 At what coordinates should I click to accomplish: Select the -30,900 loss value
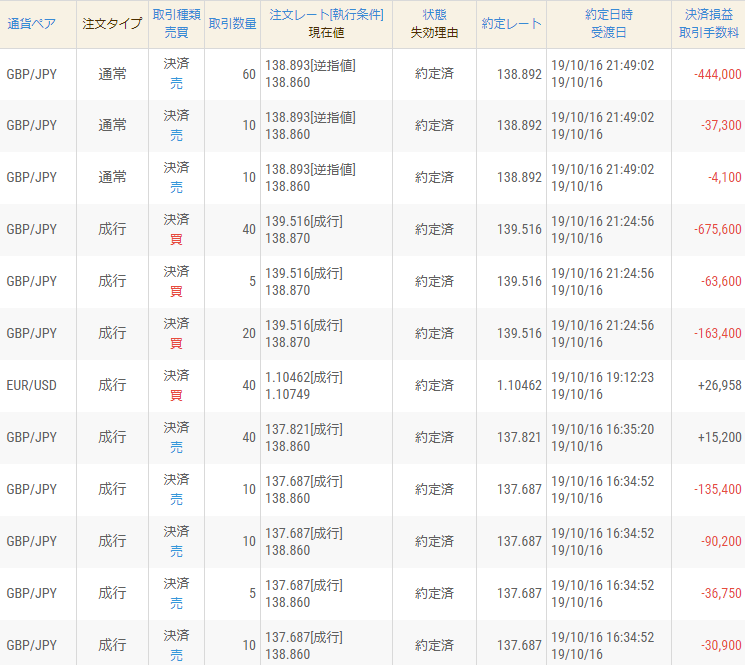click(x=721, y=646)
